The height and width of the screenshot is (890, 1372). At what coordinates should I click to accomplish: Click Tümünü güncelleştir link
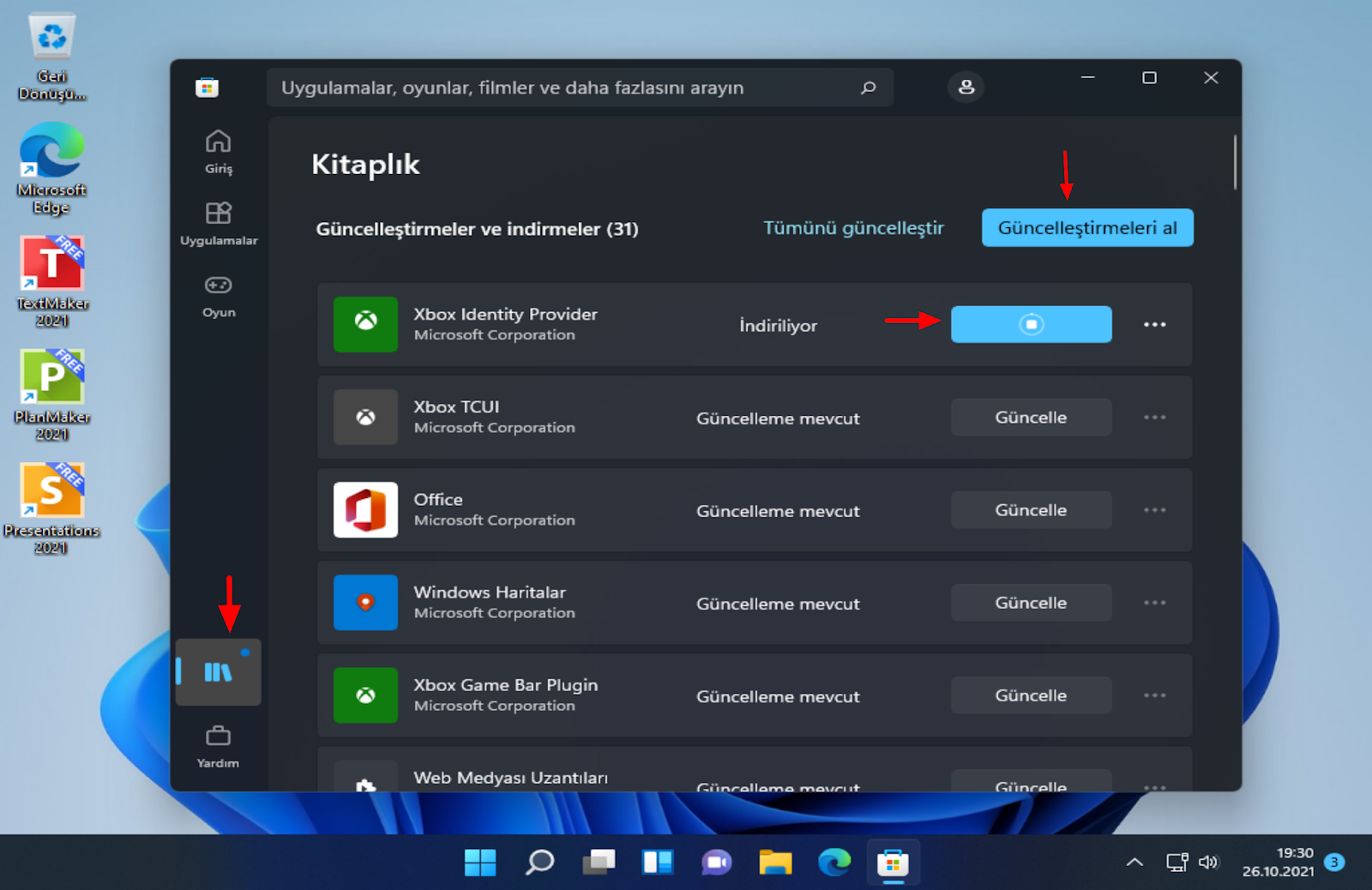[853, 228]
